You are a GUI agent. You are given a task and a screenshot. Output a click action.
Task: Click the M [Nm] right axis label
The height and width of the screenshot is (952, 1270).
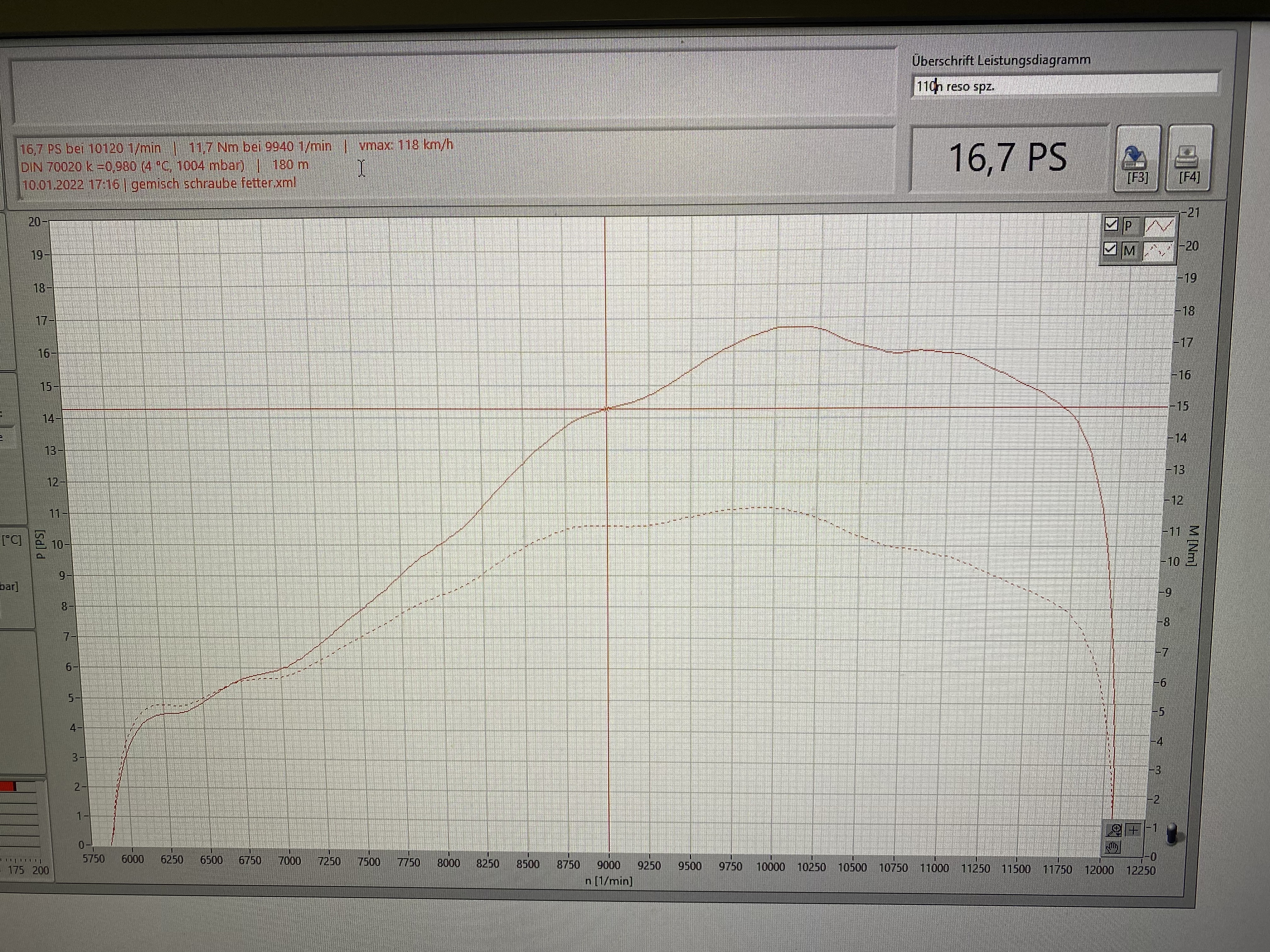click(1193, 545)
